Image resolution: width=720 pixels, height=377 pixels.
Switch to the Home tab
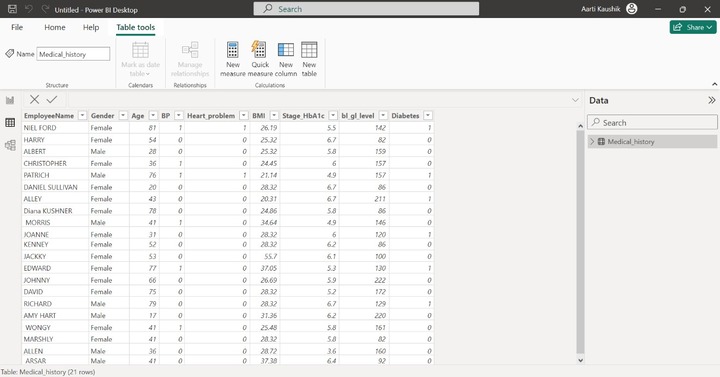(x=55, y=27)
